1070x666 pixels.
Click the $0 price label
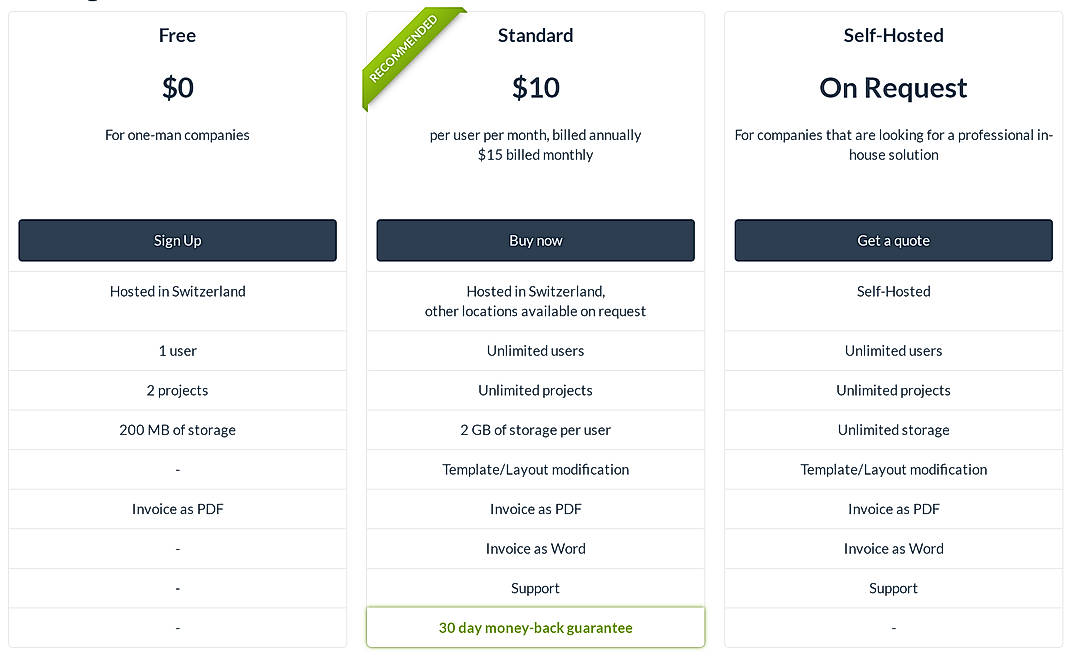[177, 88]
